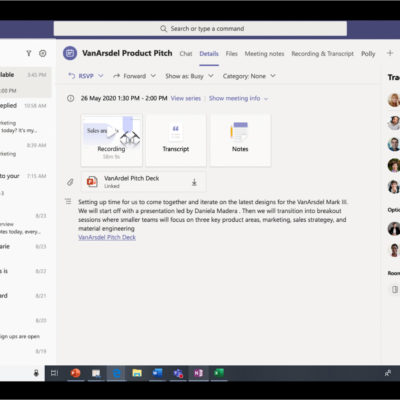This screenshot has height=400, width=400.
Task: Click the chat list settings icon beside filter
Action: coord(43,53)
